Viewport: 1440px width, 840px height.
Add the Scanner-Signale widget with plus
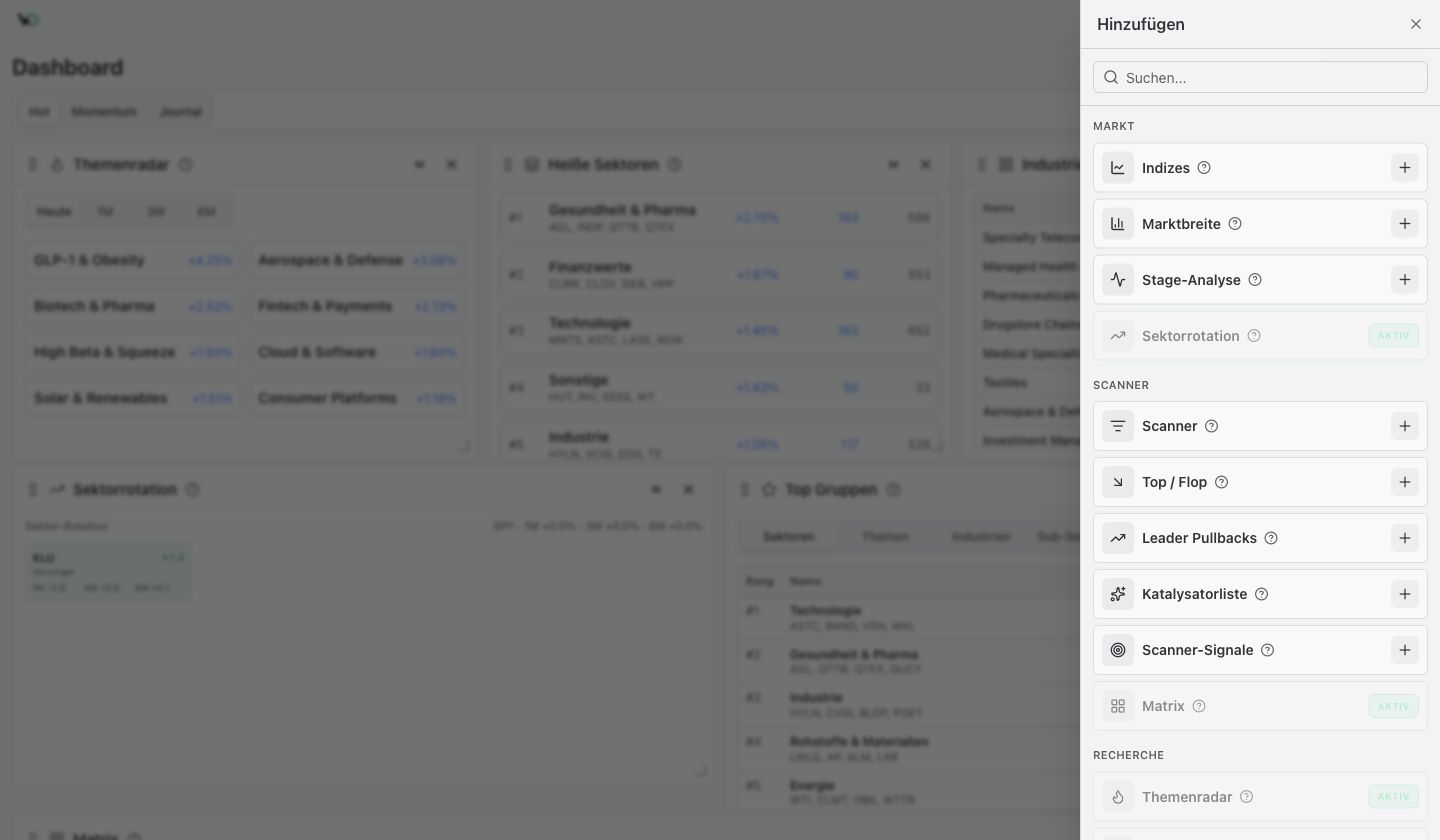tap(1404, 650)
